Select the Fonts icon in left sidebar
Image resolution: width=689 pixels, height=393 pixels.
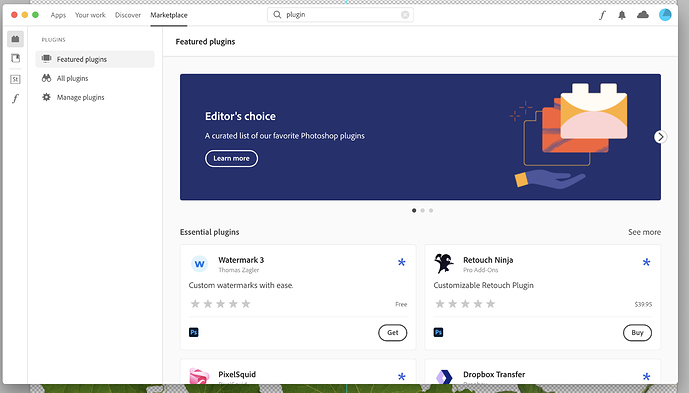pos(15,98)
